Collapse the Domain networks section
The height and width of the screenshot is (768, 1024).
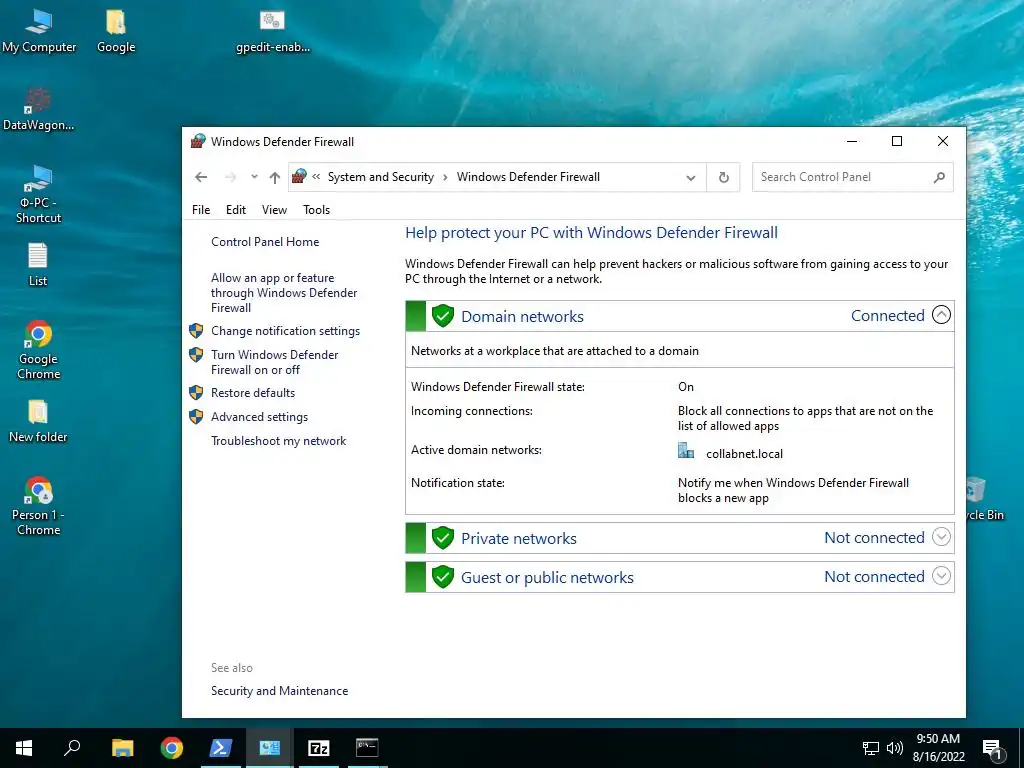(941, 315)
